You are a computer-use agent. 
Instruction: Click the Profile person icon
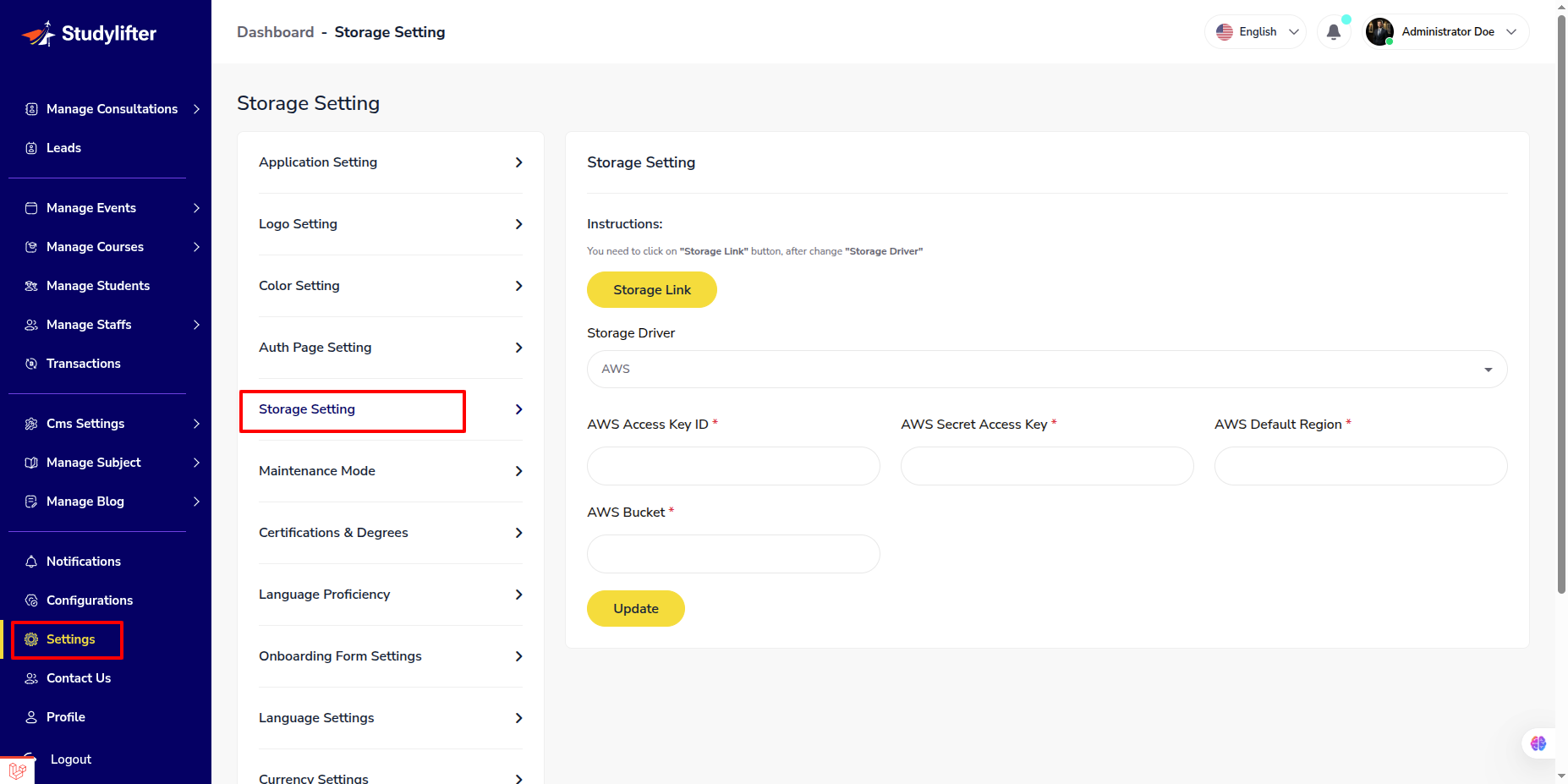[31, 717]
